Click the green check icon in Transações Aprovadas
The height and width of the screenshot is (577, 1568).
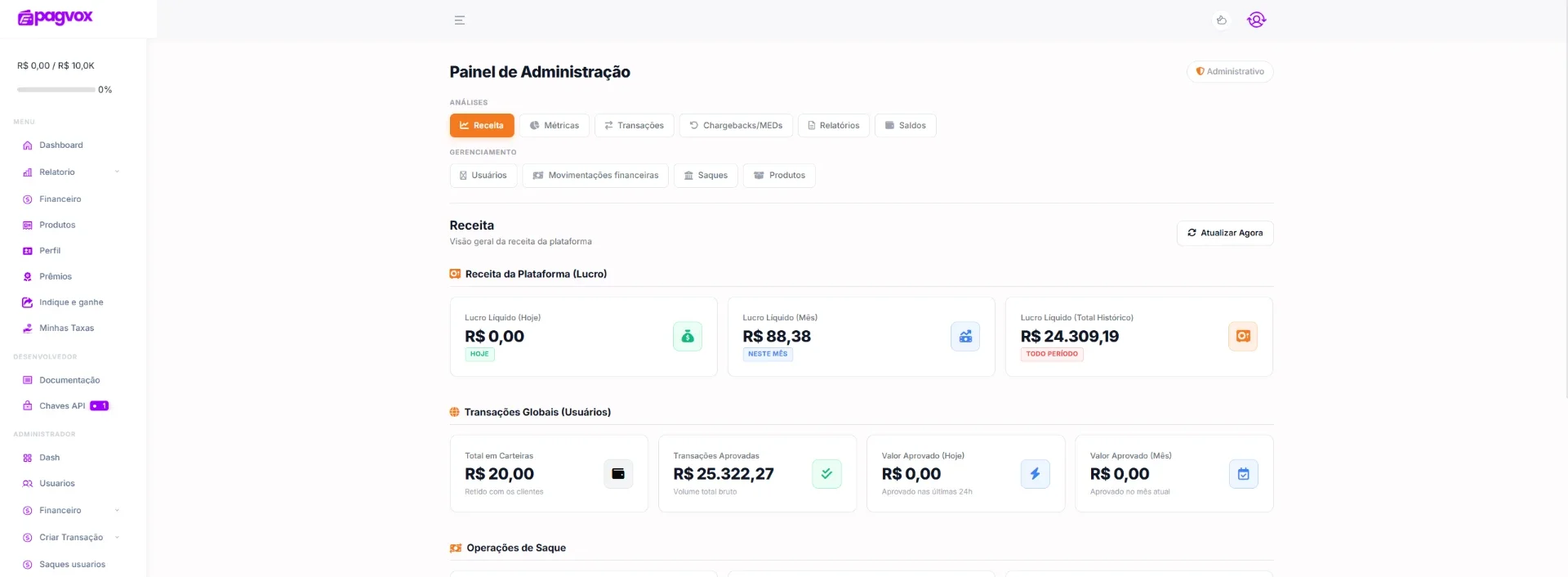pyautogui.click(x=826, y=474)
